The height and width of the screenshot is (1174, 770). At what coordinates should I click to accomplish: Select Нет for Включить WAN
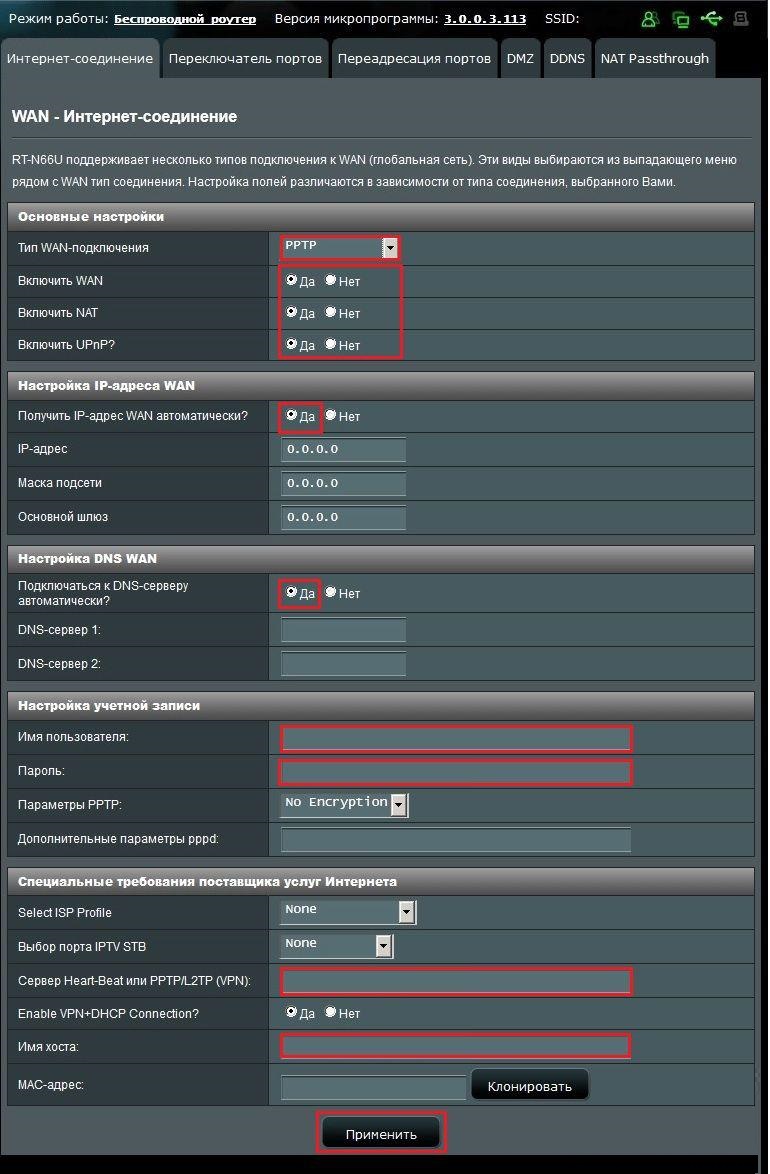330,281
